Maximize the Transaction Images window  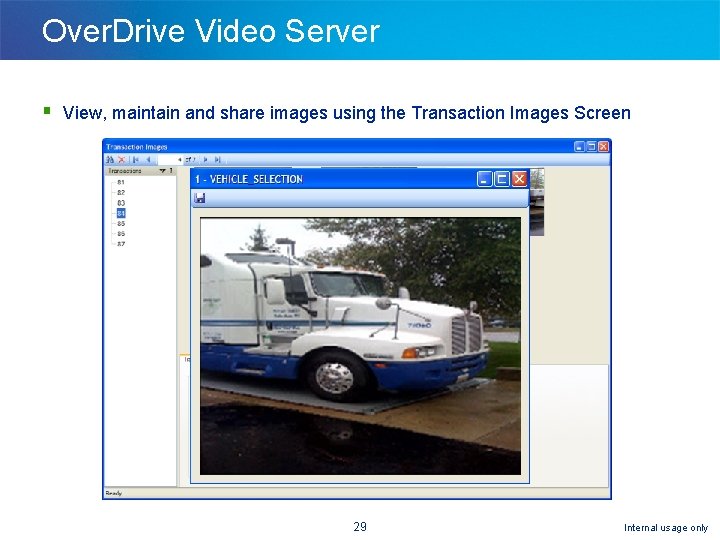pyautogui.click(x=591, y=146)
